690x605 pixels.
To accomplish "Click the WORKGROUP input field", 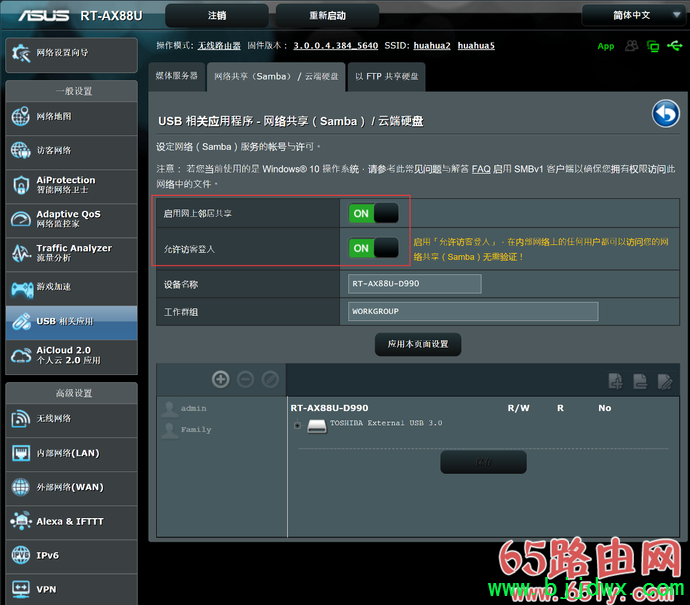I will pyautogui.click(x=473, y=311).
